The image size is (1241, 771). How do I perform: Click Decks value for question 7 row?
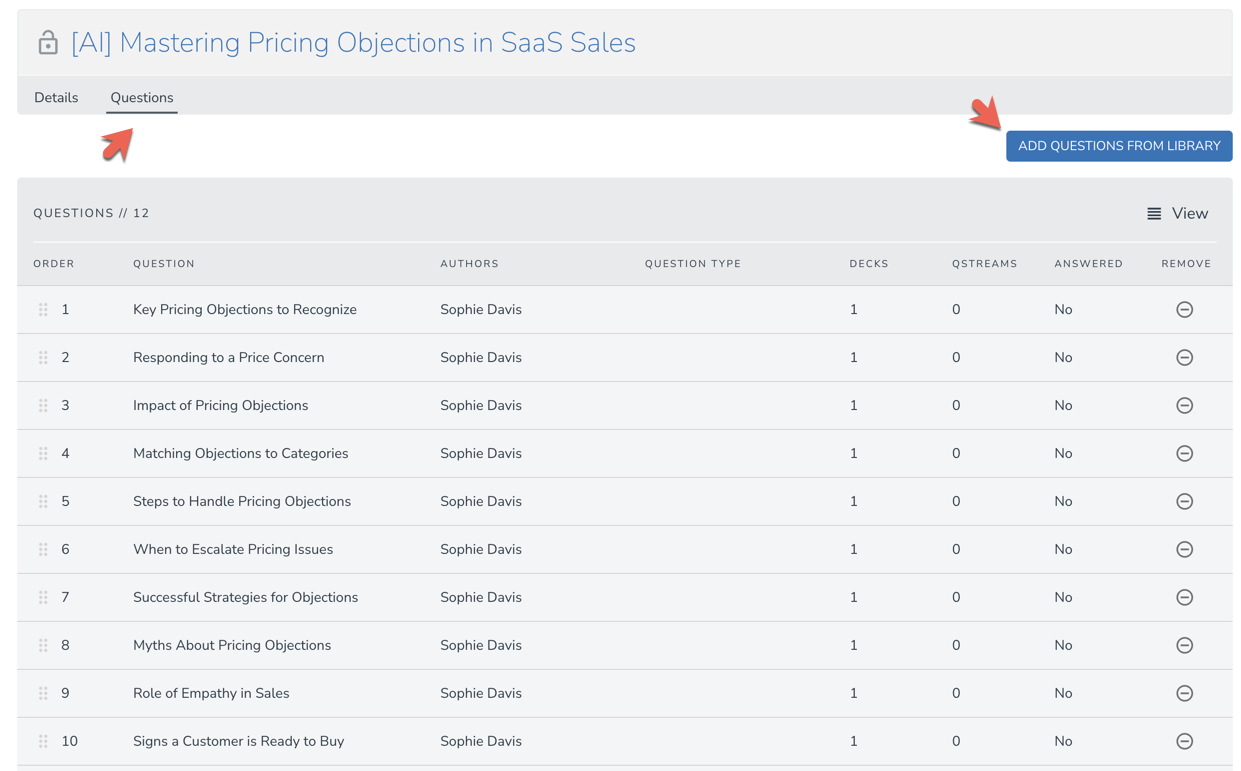click(x=853, y=598)
